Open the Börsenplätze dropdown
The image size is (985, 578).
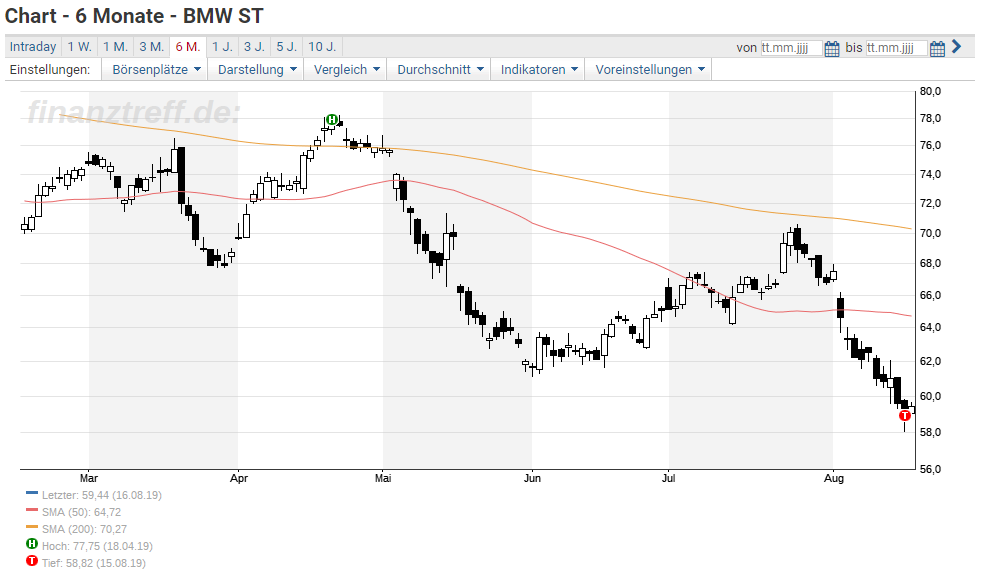pyautogui.click(x=156, y=70)
